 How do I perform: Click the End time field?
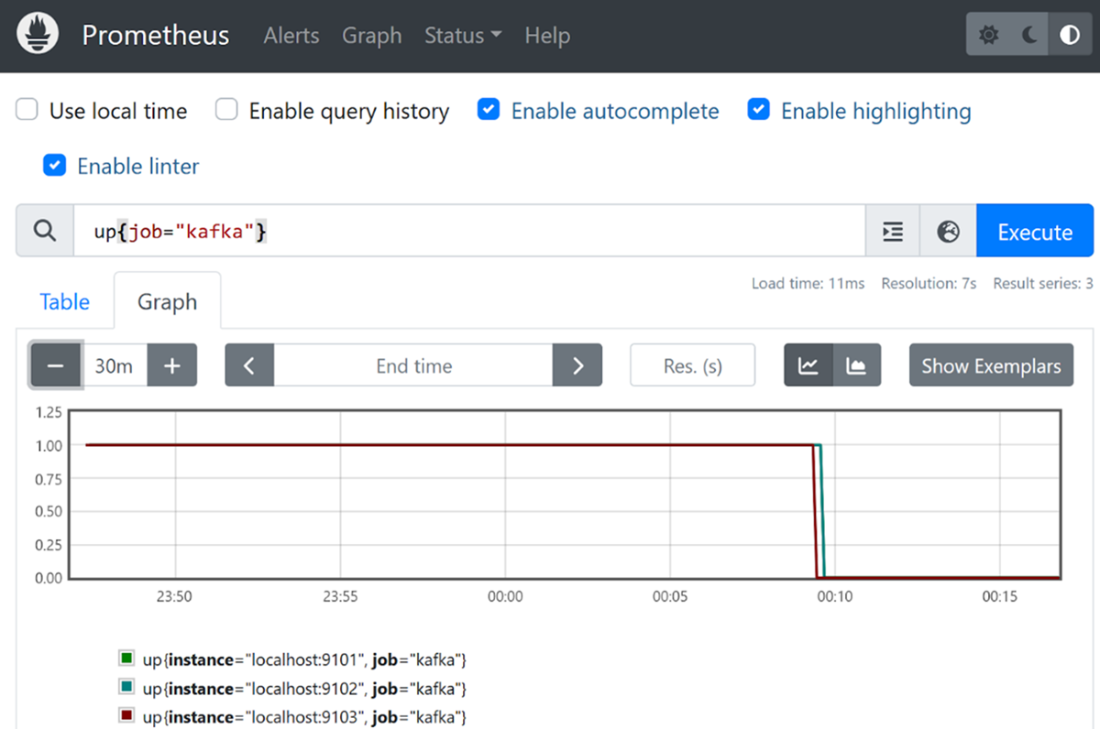click(413, 365)
